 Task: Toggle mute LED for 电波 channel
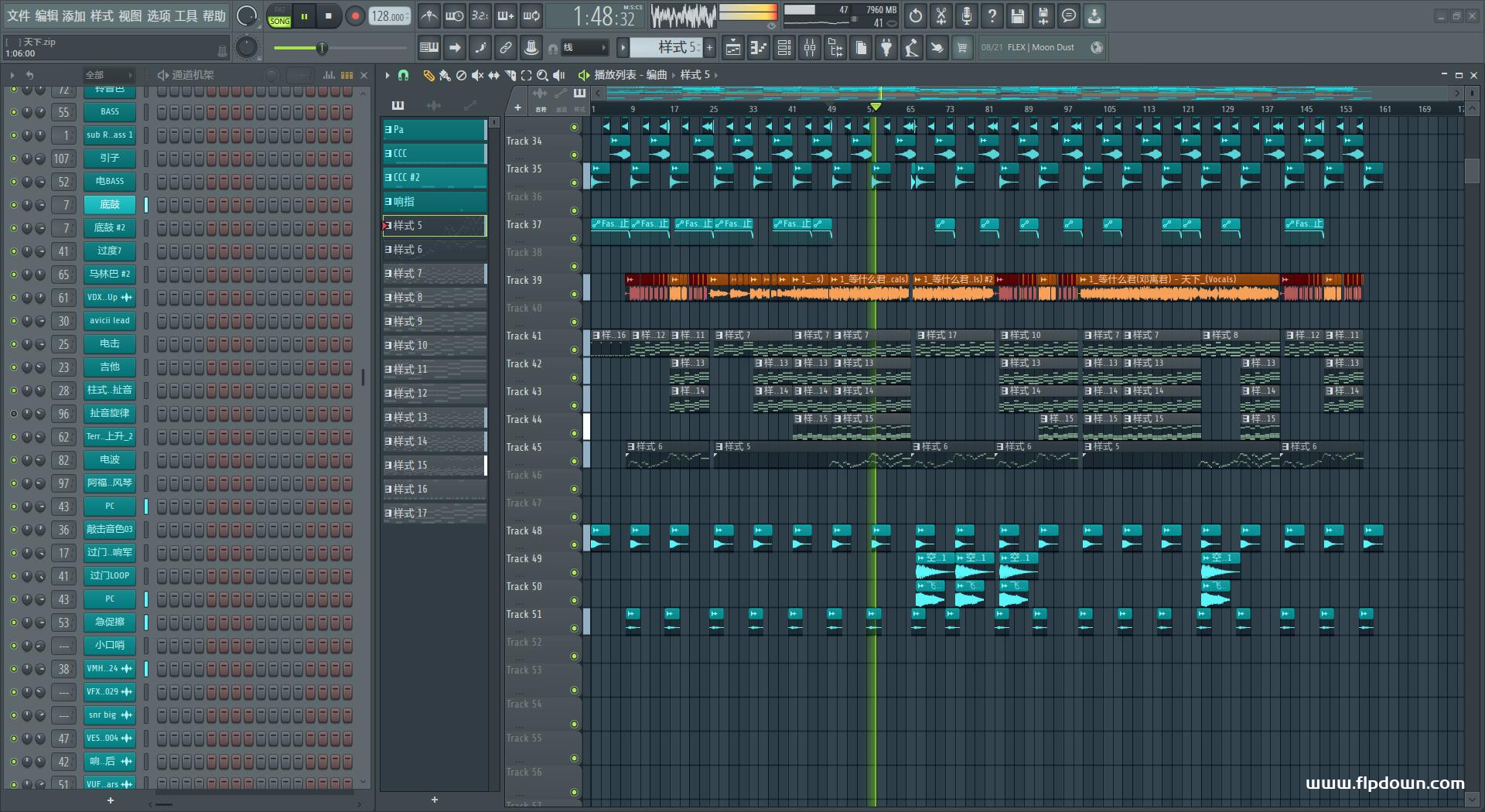(x=13, y=460)
